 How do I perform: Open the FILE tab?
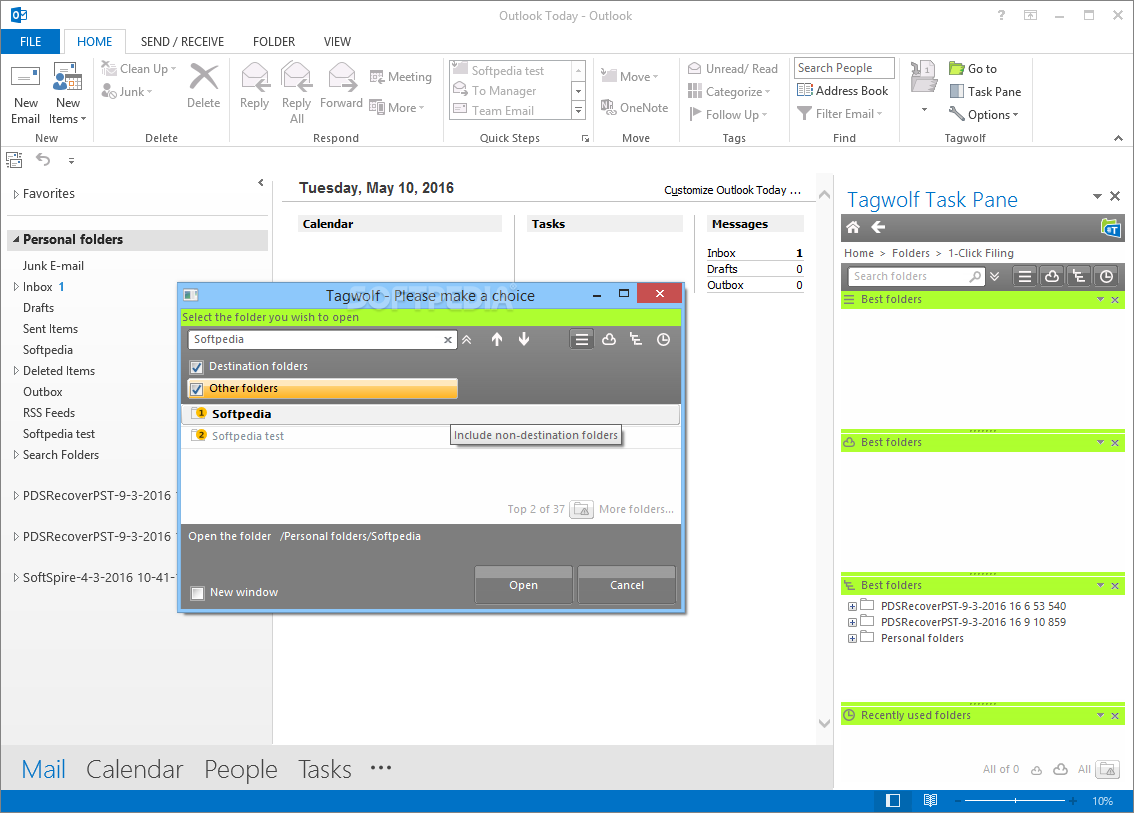(30, 41)
